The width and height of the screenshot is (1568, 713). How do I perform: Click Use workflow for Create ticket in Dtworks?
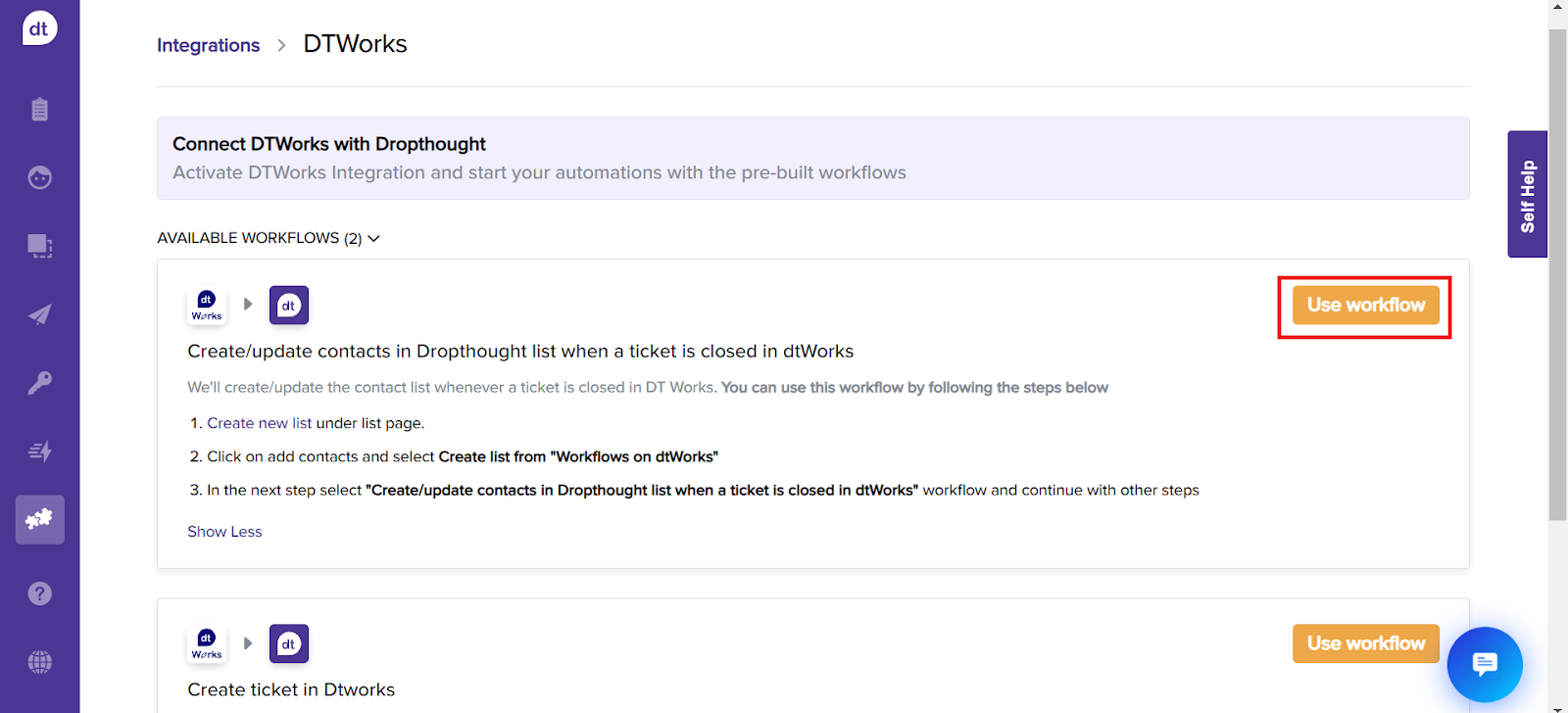coord(1365,643)
